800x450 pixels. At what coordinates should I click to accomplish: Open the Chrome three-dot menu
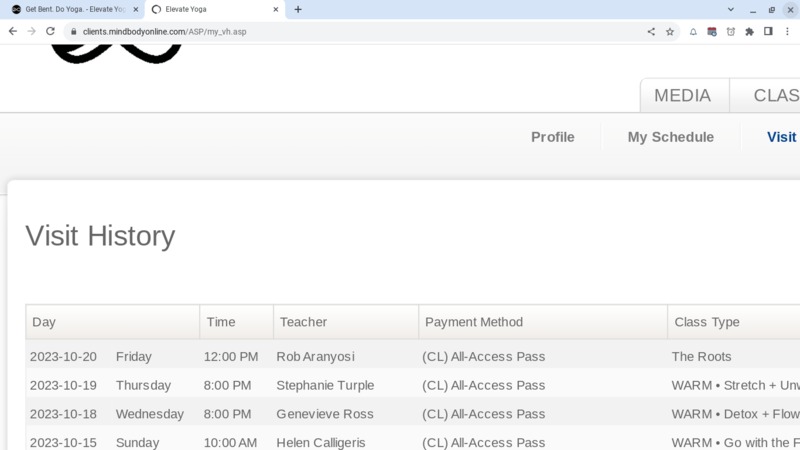pos(787,32)
